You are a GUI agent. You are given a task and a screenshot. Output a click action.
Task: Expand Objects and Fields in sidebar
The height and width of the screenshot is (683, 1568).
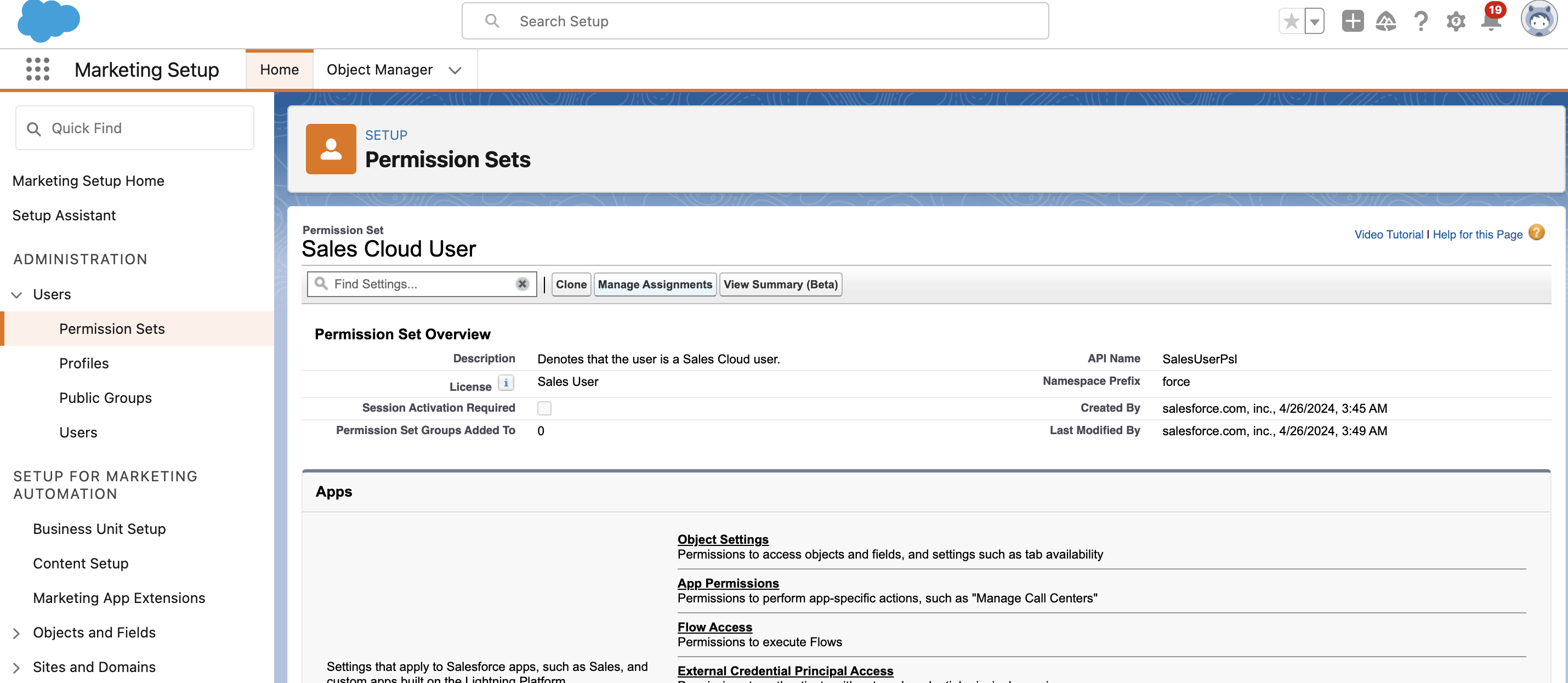point(16,633)
